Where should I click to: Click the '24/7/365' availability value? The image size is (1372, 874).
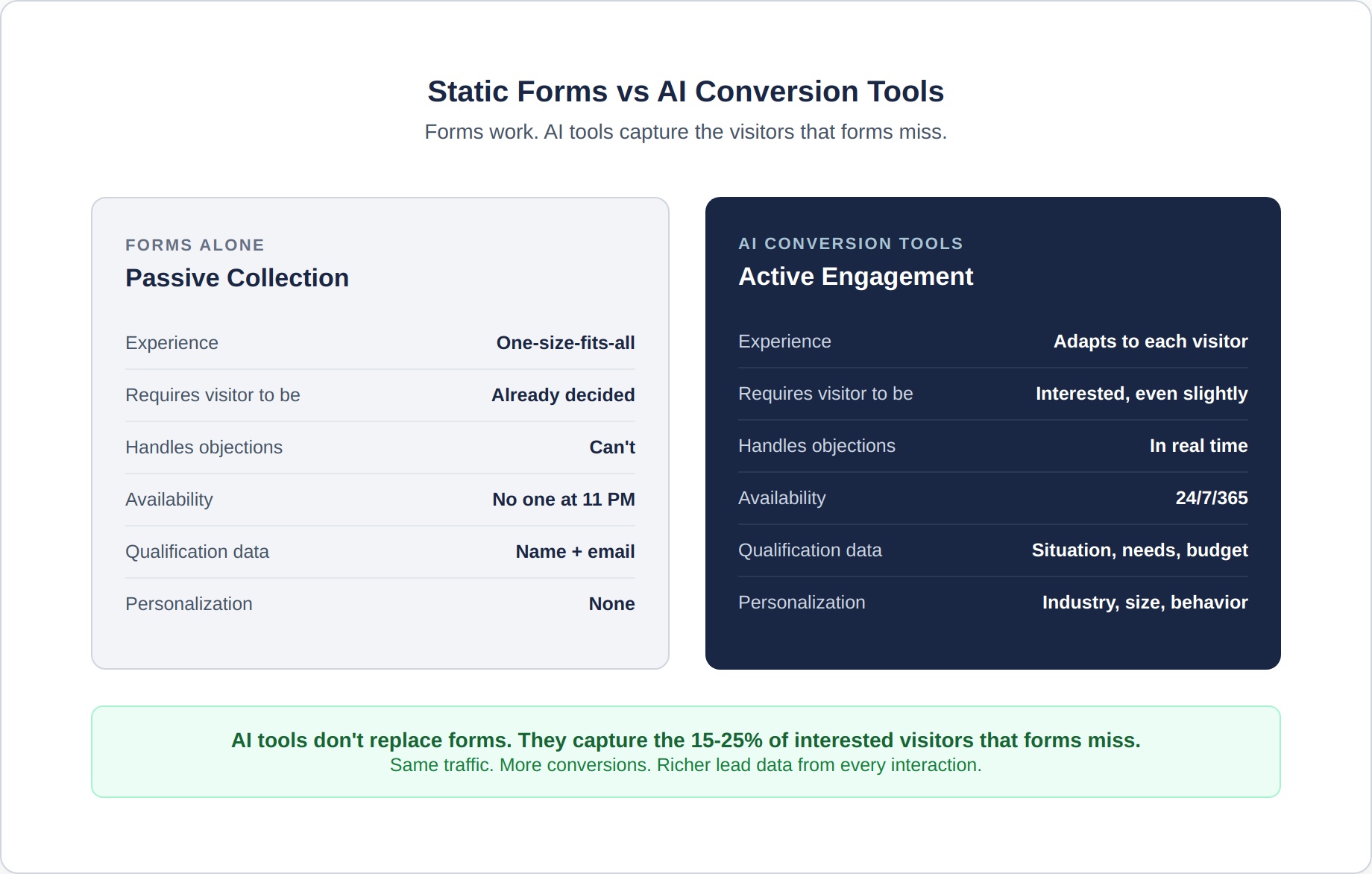pyautogui.click(x=1211, y=498)
